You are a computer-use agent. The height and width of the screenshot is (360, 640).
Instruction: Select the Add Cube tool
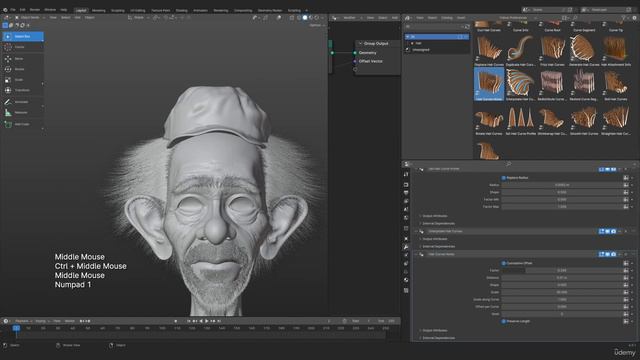pos(23,124)
